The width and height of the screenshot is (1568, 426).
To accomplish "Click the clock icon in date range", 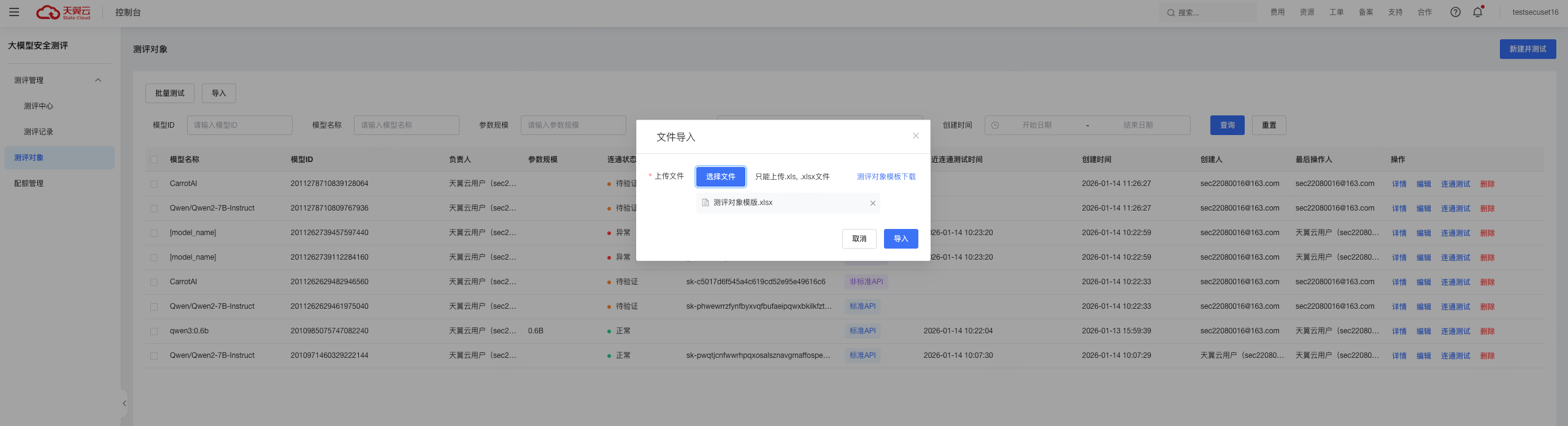I will [x=995, y=125].
